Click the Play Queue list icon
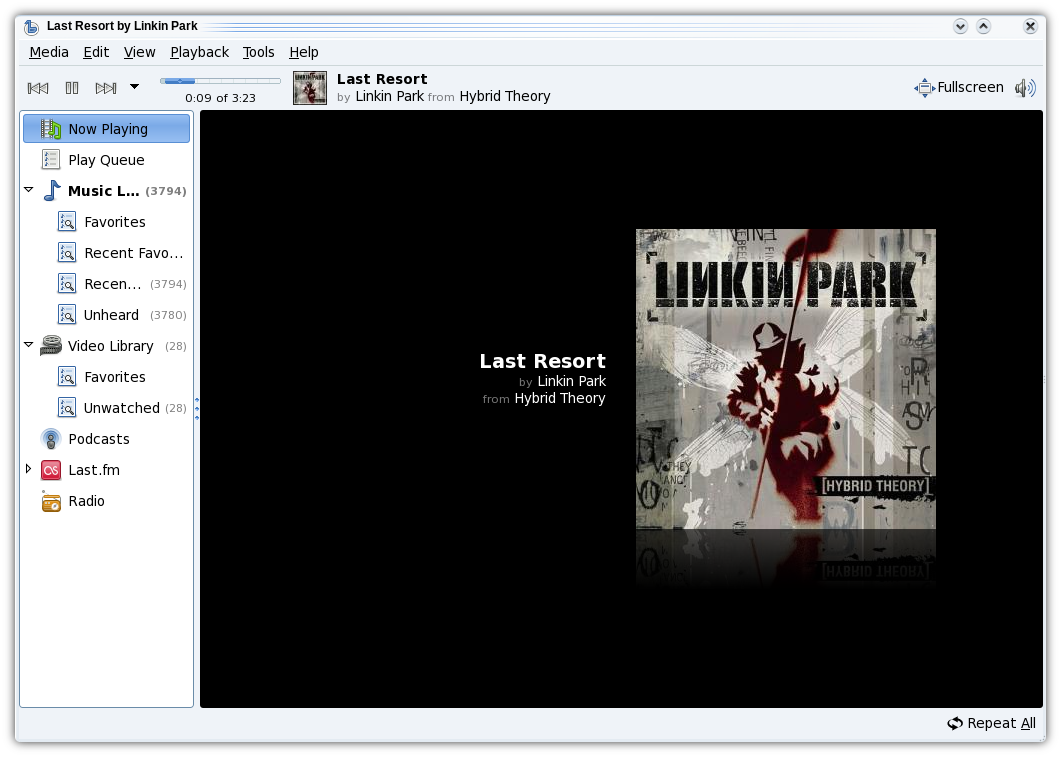This screenshot has width=1061, height=757. (x=51, y=160)
